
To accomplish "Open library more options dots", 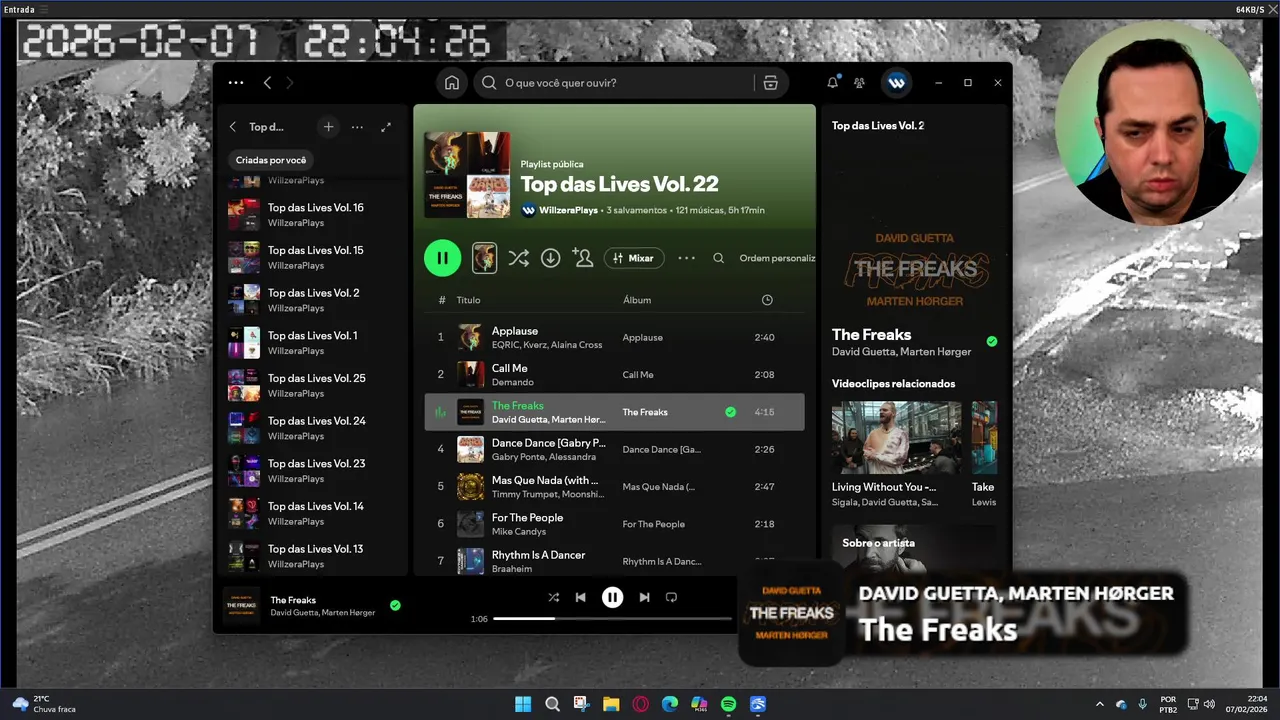I will tap(357, 127).
